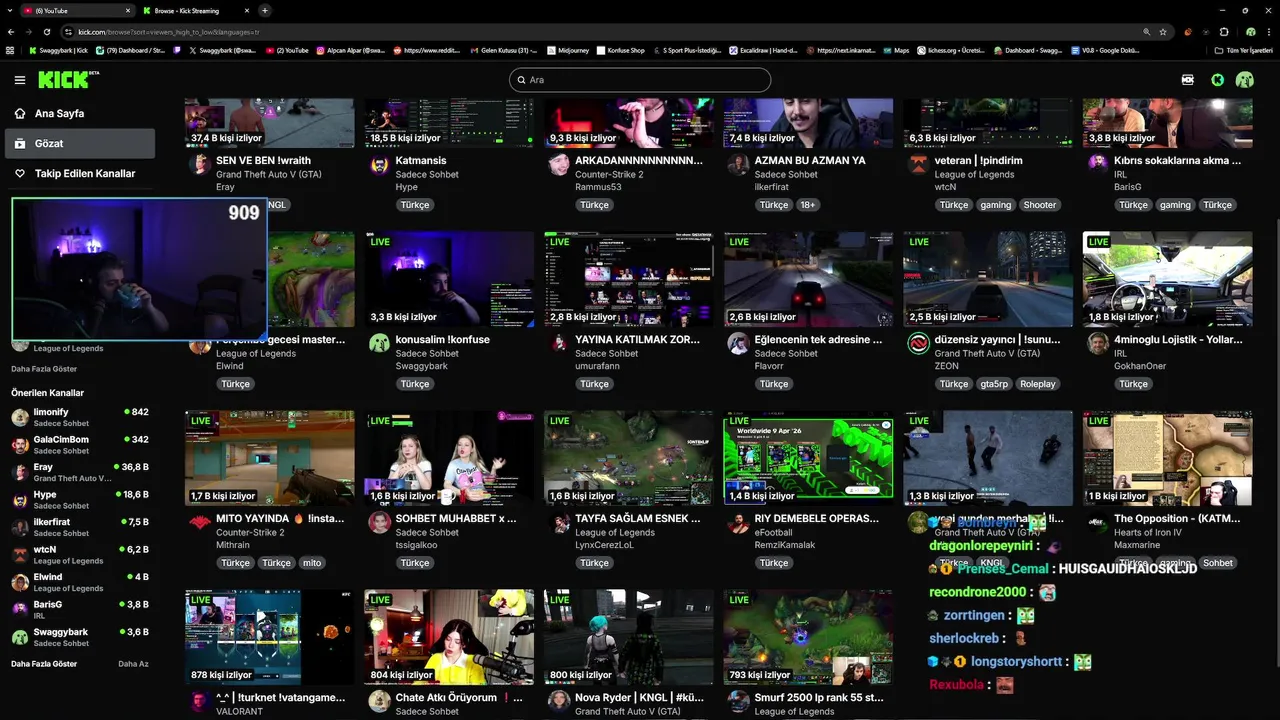Click RemziKamalak streamer avatar
Viewport: 1280px width, 720px height.
click(x=738, y=523)
